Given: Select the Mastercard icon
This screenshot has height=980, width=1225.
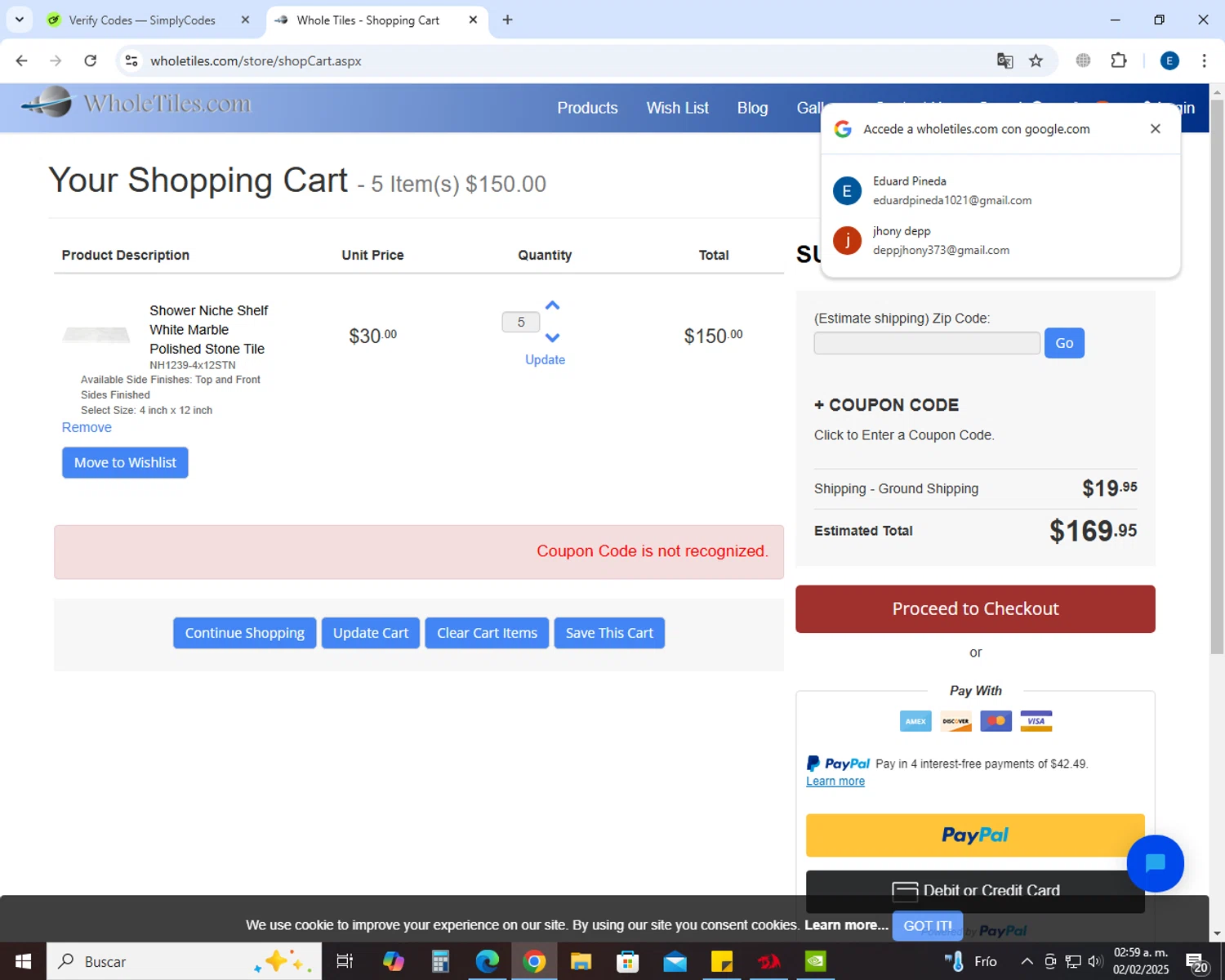Looking at the screenshot, I should pos(996,721).
